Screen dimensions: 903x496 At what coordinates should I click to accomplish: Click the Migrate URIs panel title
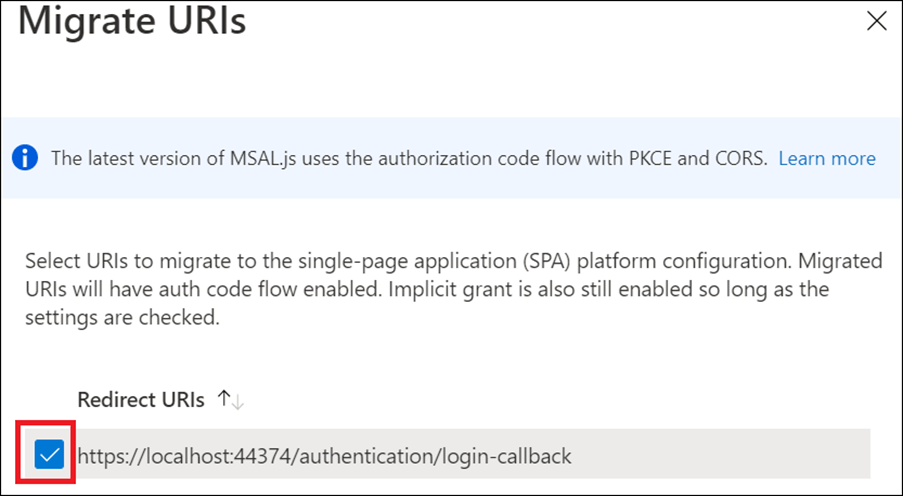tap(132, 24)
